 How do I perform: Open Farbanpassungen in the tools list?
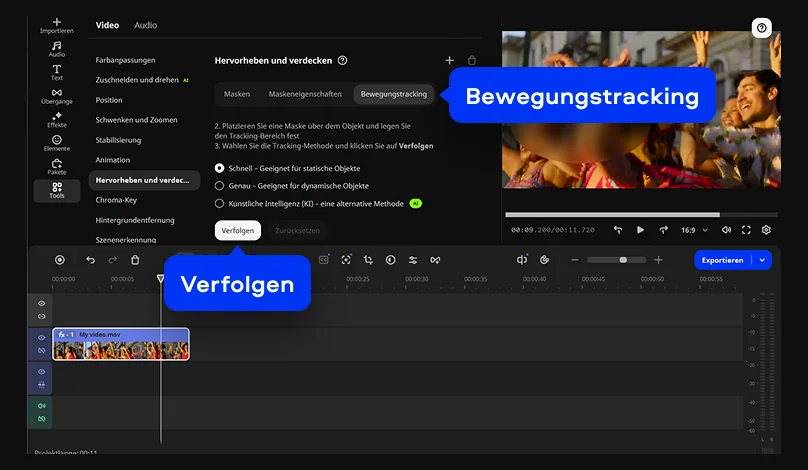(x=125, y=60)
